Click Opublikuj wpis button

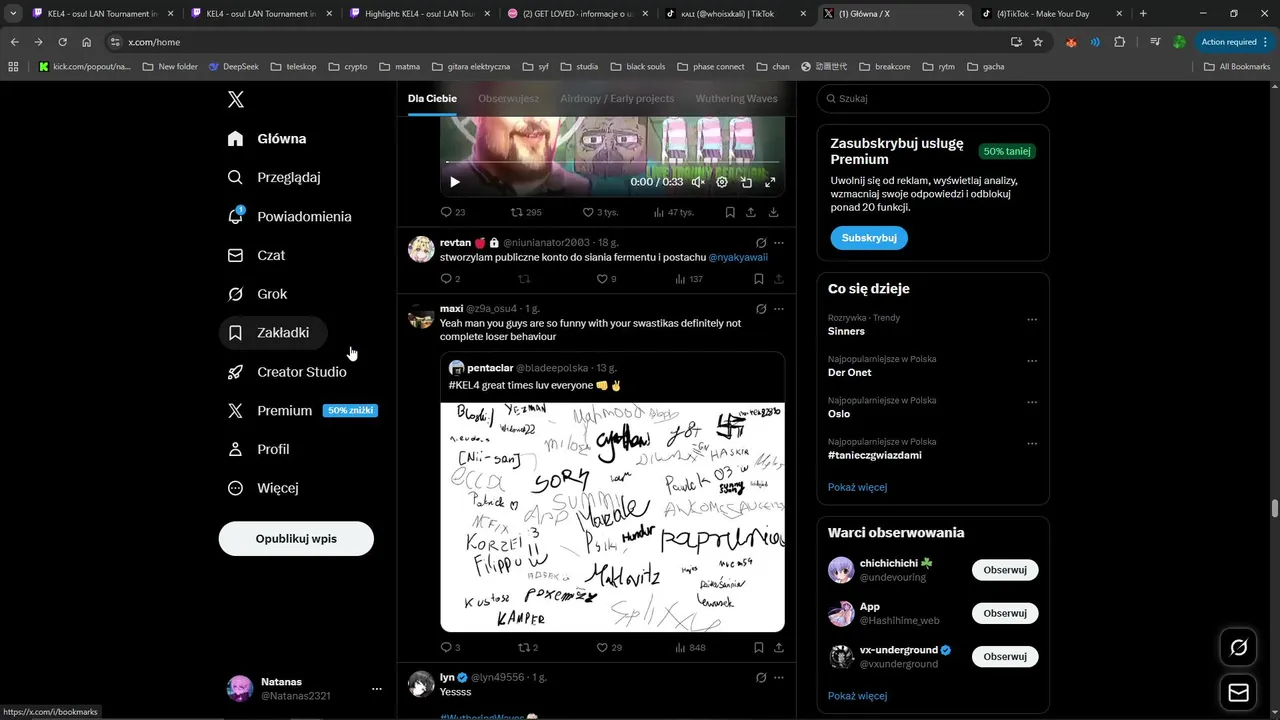pos(296,538)
